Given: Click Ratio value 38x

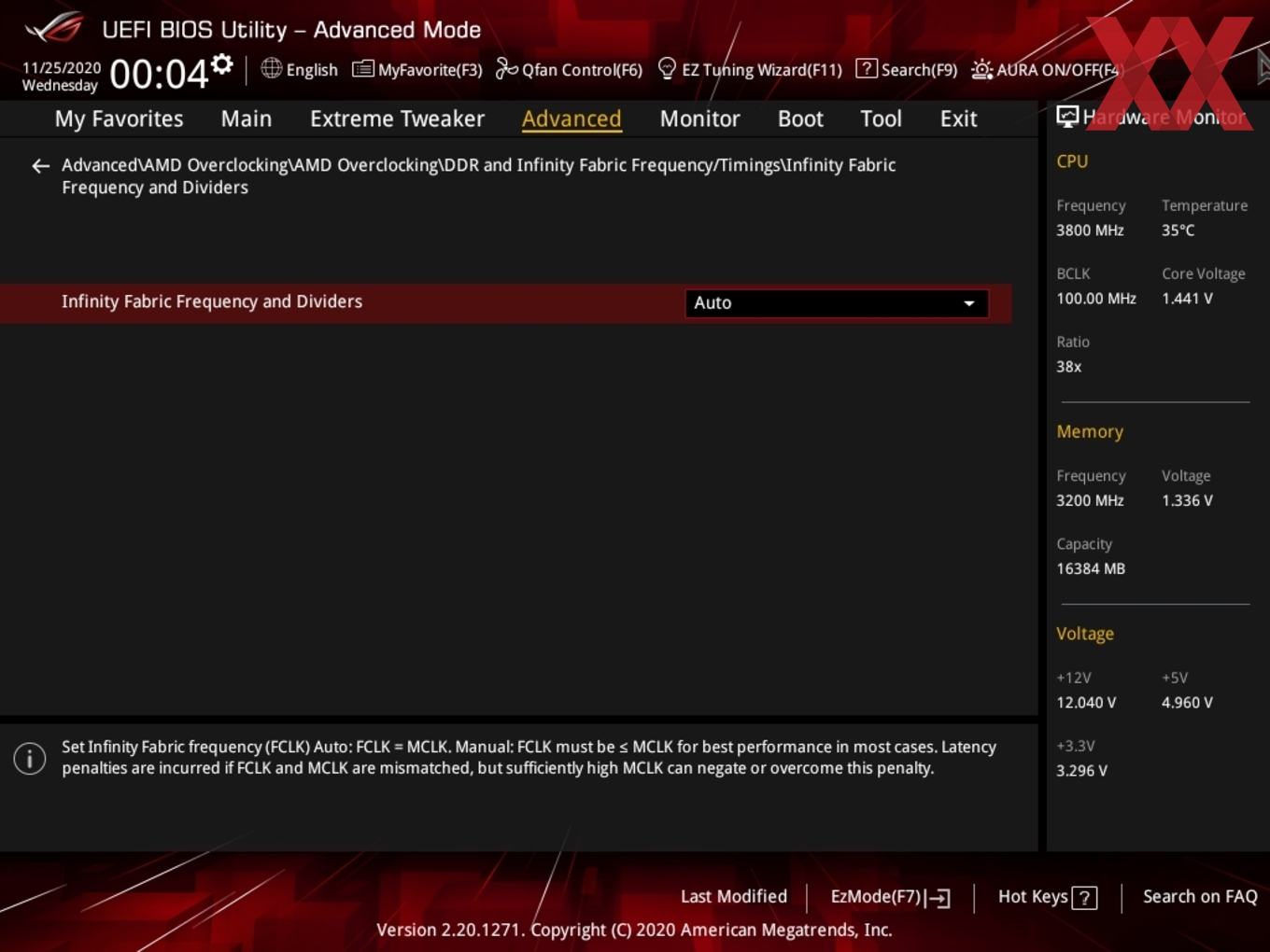Looking at the screenshot, I should (1068, 367).
